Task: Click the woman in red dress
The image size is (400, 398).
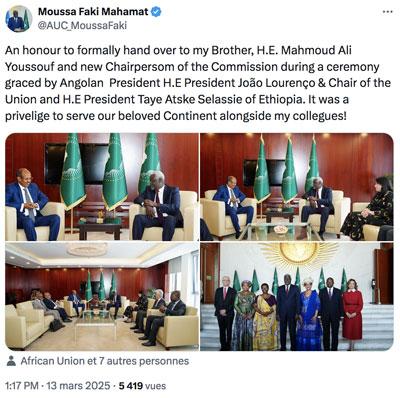Action: point(352,313)
